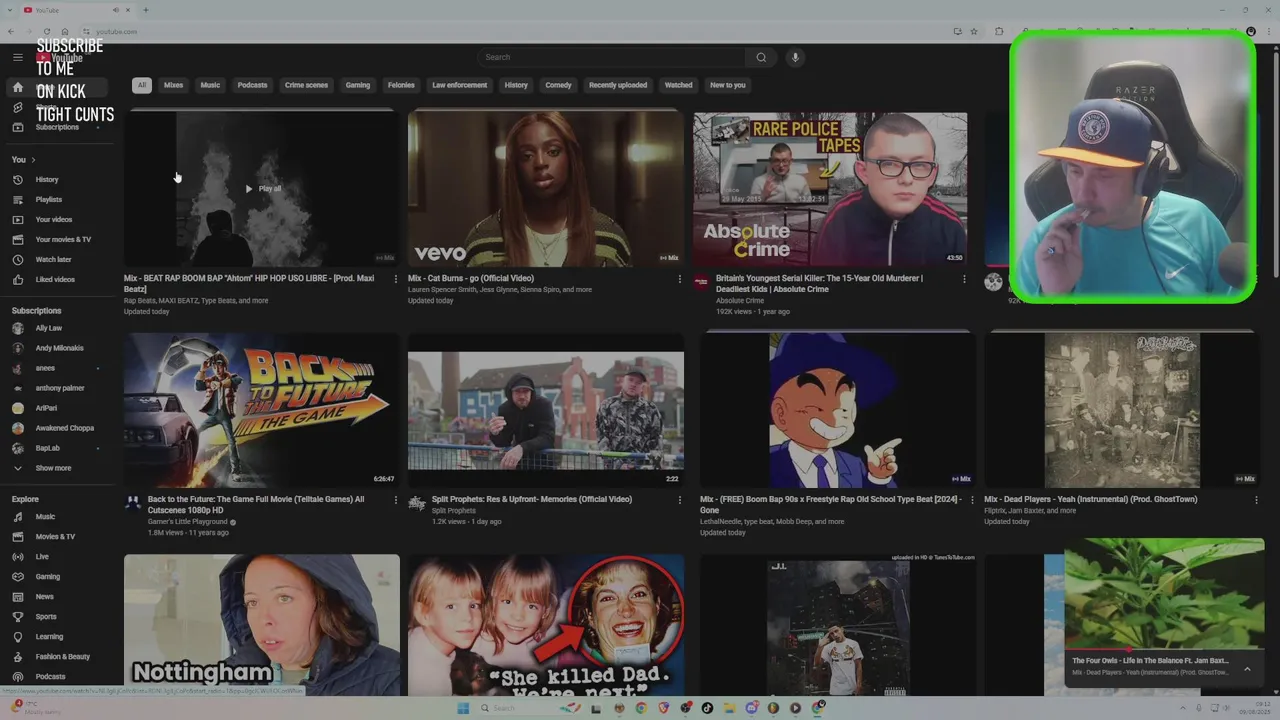Image resolution: width=1280 pixels, height=720 pixels.
Task: Expand the You section chevron
Action: (x=33, y=160)
